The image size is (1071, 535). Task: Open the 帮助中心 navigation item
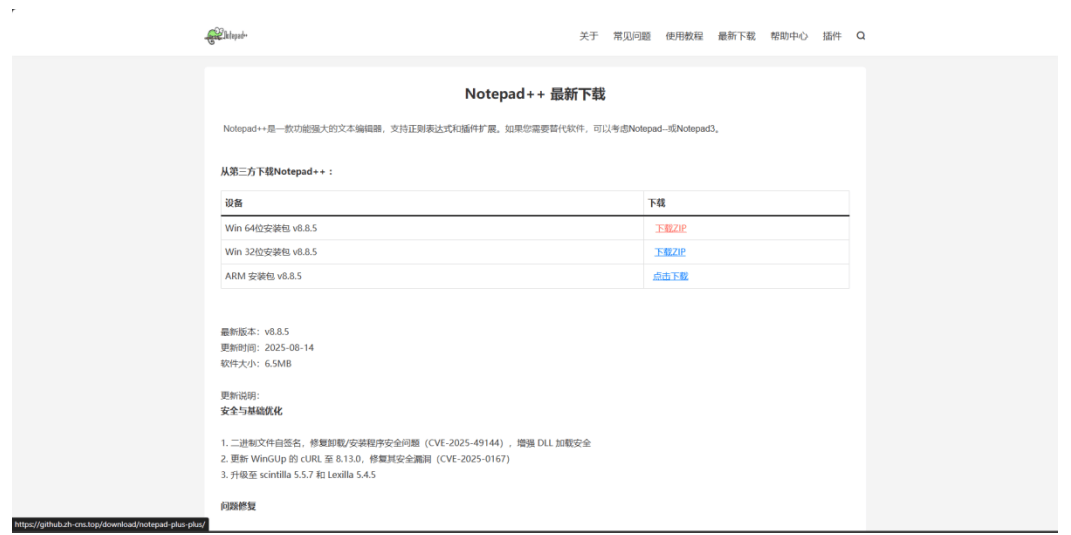tap(788, 36)
